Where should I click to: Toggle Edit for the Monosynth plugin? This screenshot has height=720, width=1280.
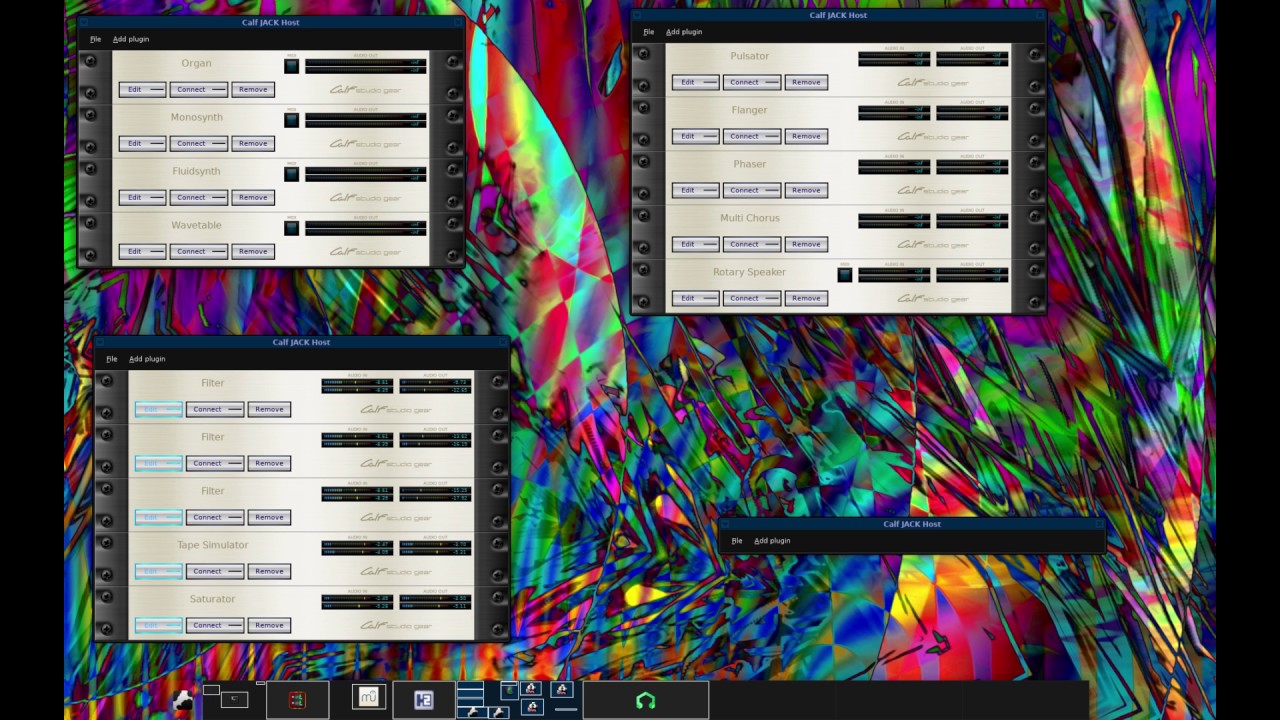[x=142, y=143]
